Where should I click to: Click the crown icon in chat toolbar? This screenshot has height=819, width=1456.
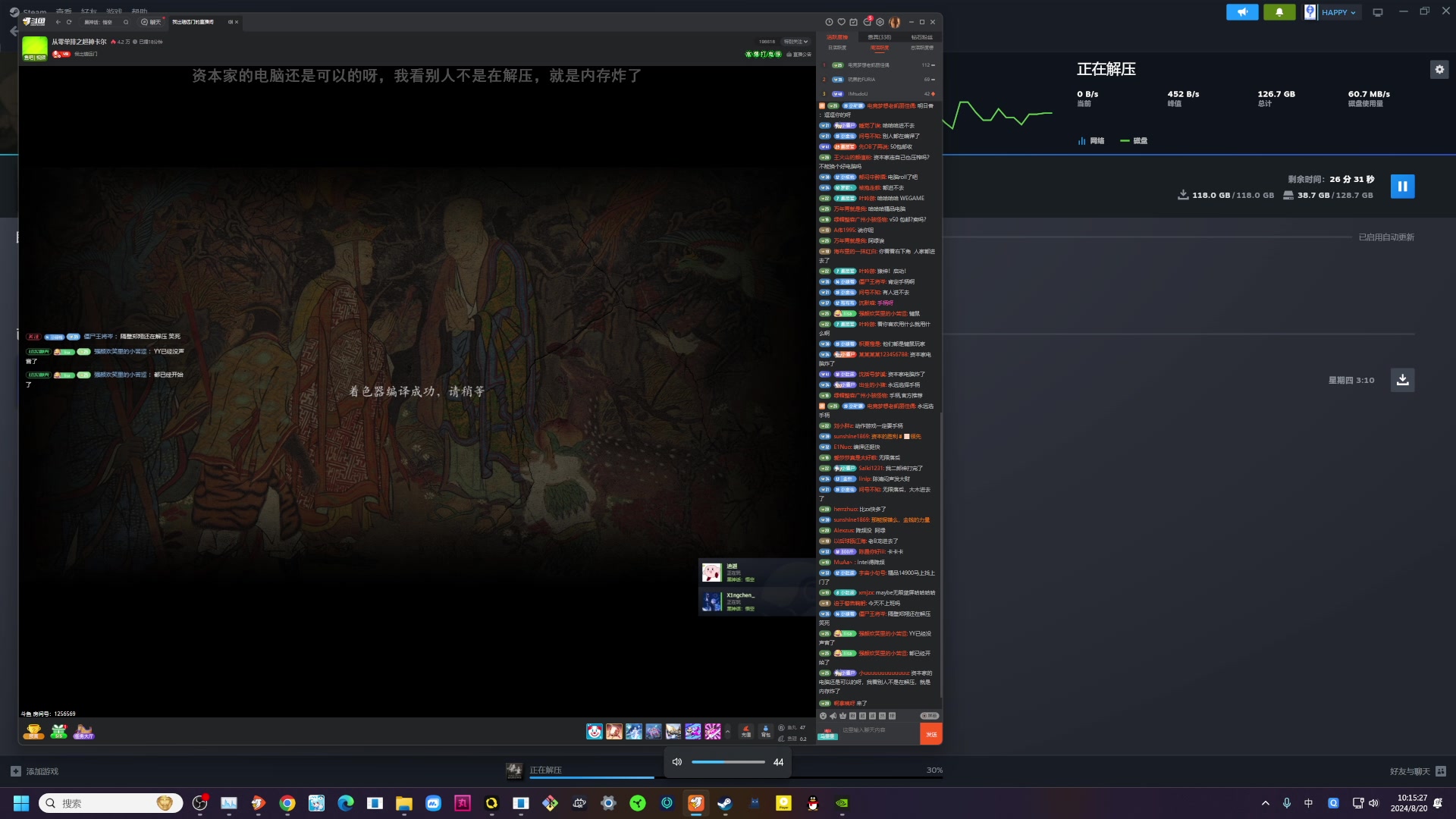(x=843, y=716)
